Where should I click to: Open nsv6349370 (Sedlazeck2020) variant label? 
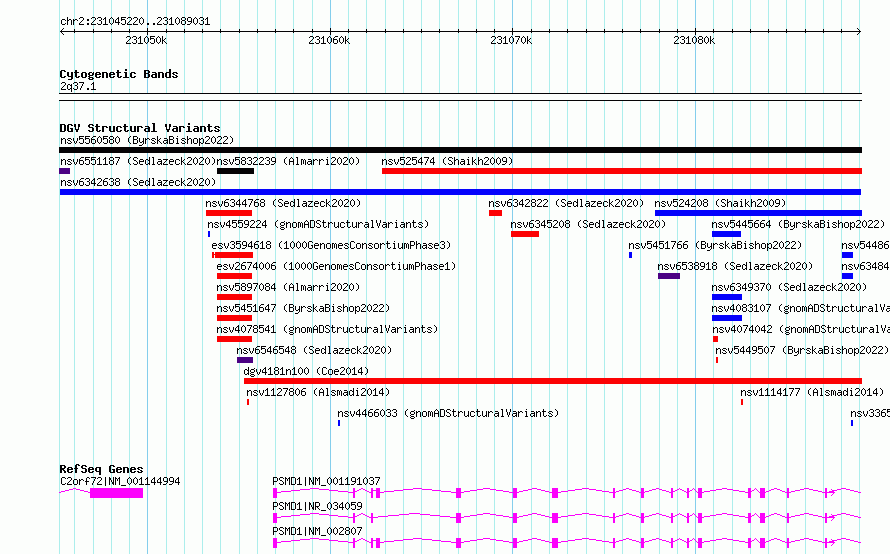[x=789, y=287]
